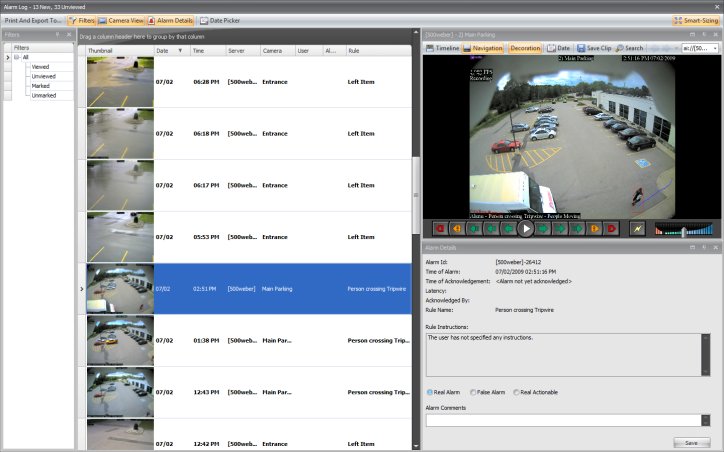Pin the Filters panel
724x452 pixels.
point(58,35)
